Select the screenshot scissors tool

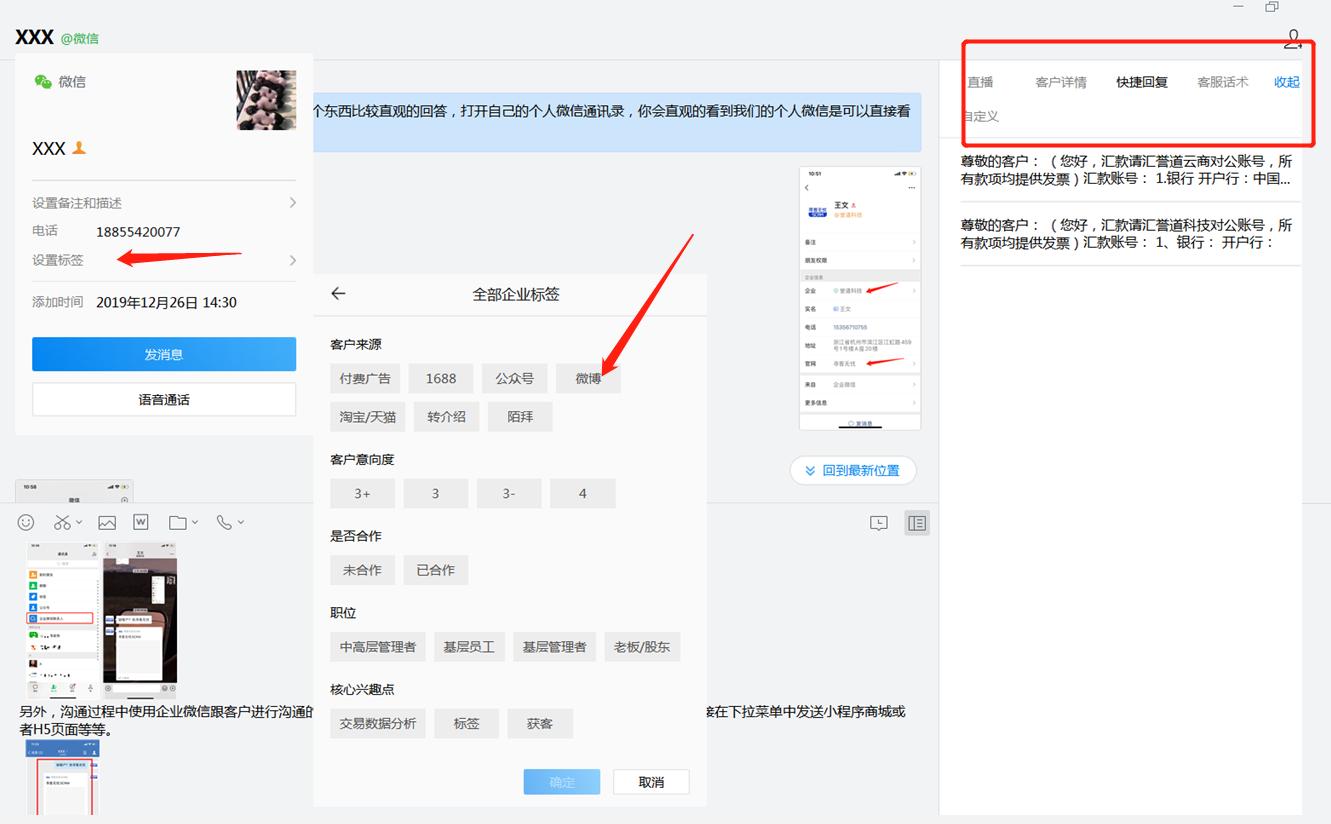61,521
